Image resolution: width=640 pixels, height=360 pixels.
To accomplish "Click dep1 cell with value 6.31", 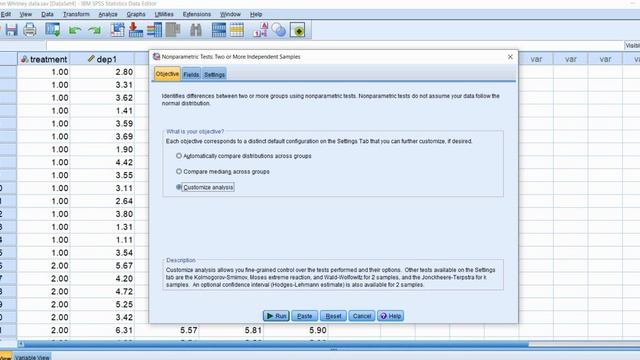I will click(x=102, y=330).
